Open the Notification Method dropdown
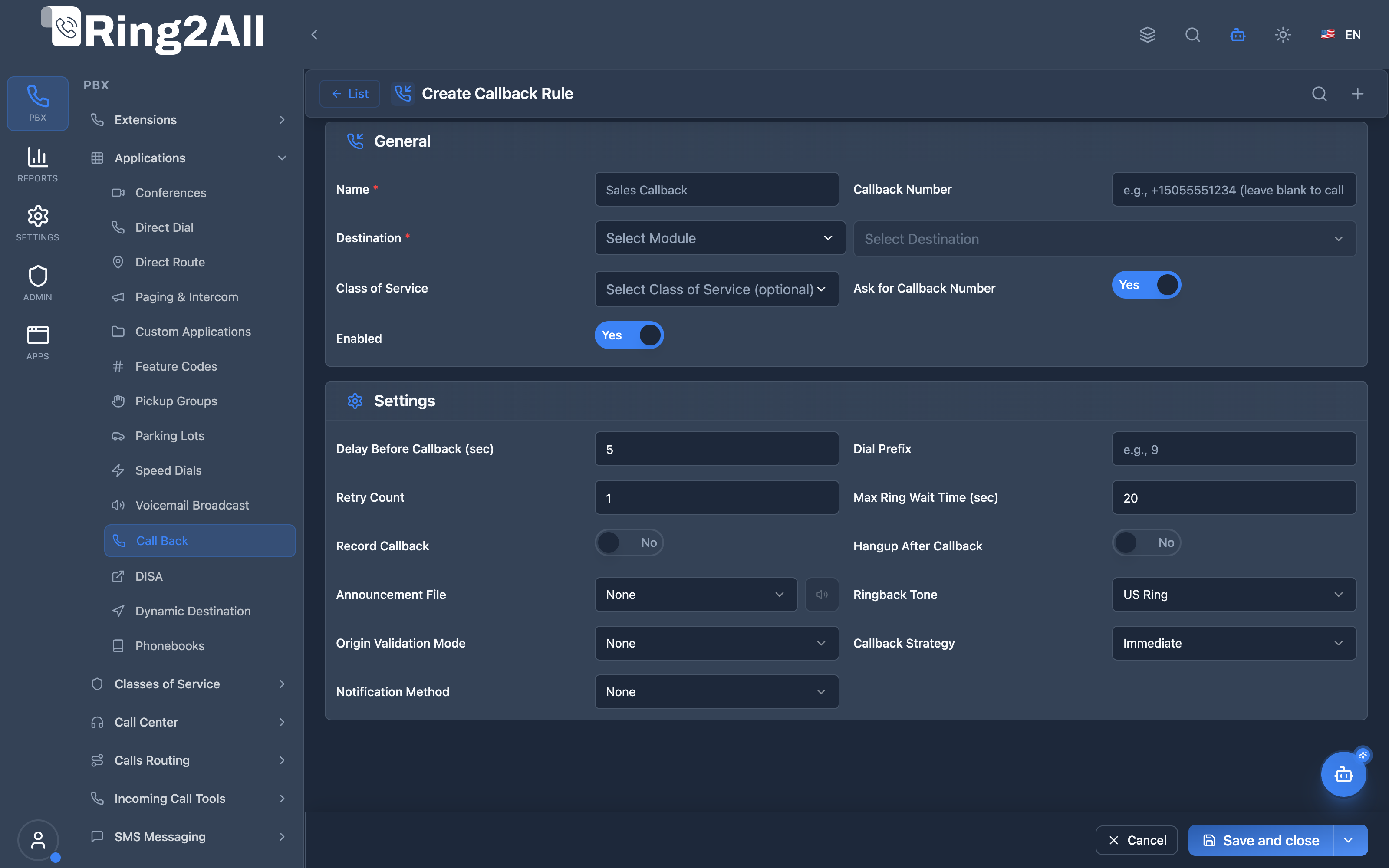Screen dimensions: 1389x868 coord(717,692)
